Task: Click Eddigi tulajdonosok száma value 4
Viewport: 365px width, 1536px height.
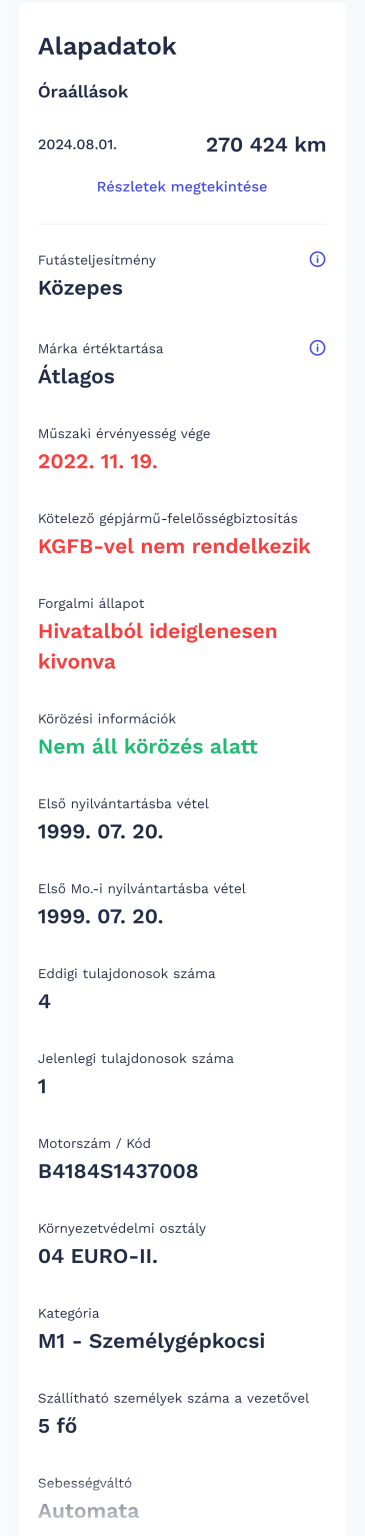Action: click(x=44, y=1001)
